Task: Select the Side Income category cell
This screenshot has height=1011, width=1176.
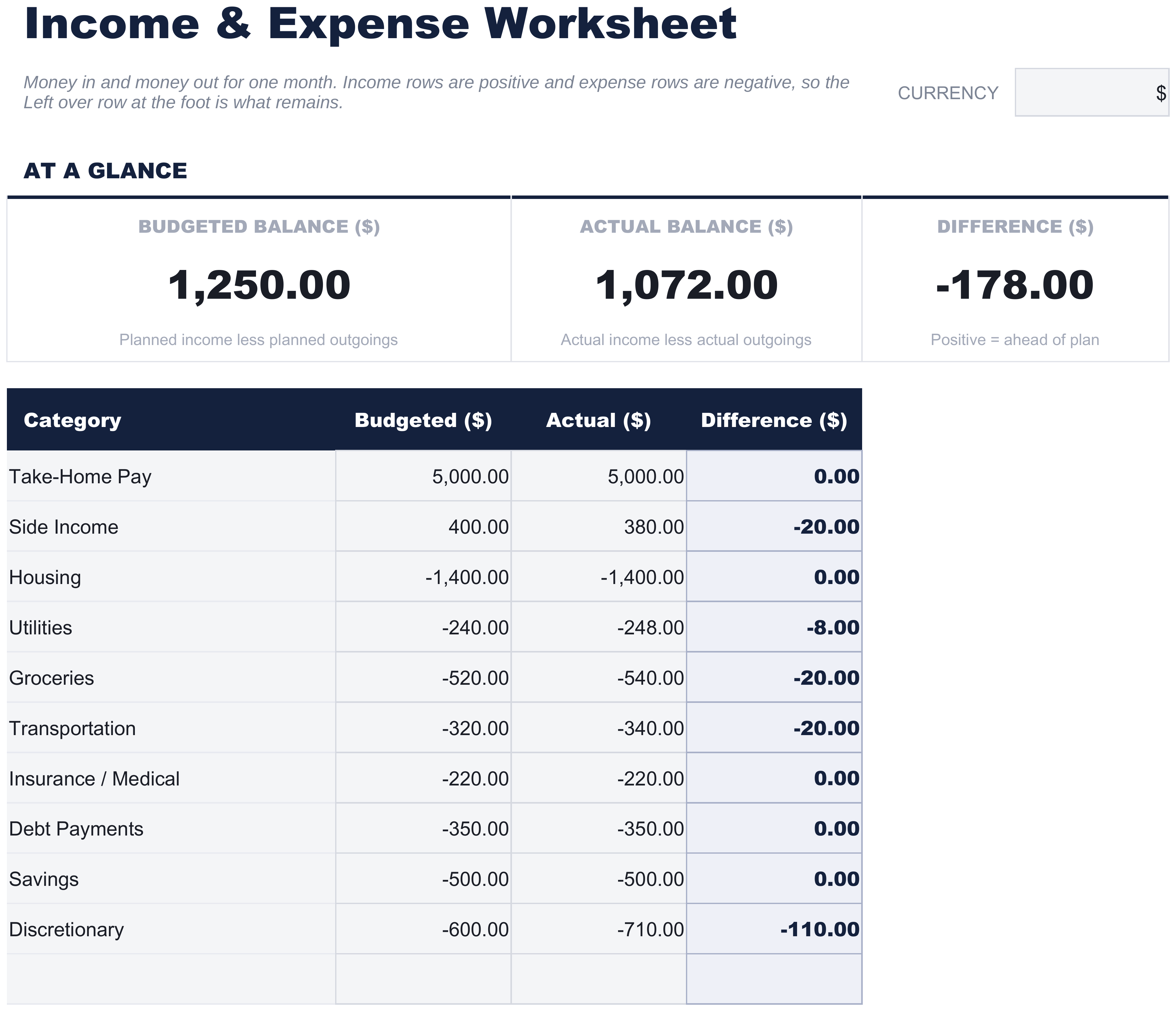Action: pyautogui.click(x=171, y=526)
